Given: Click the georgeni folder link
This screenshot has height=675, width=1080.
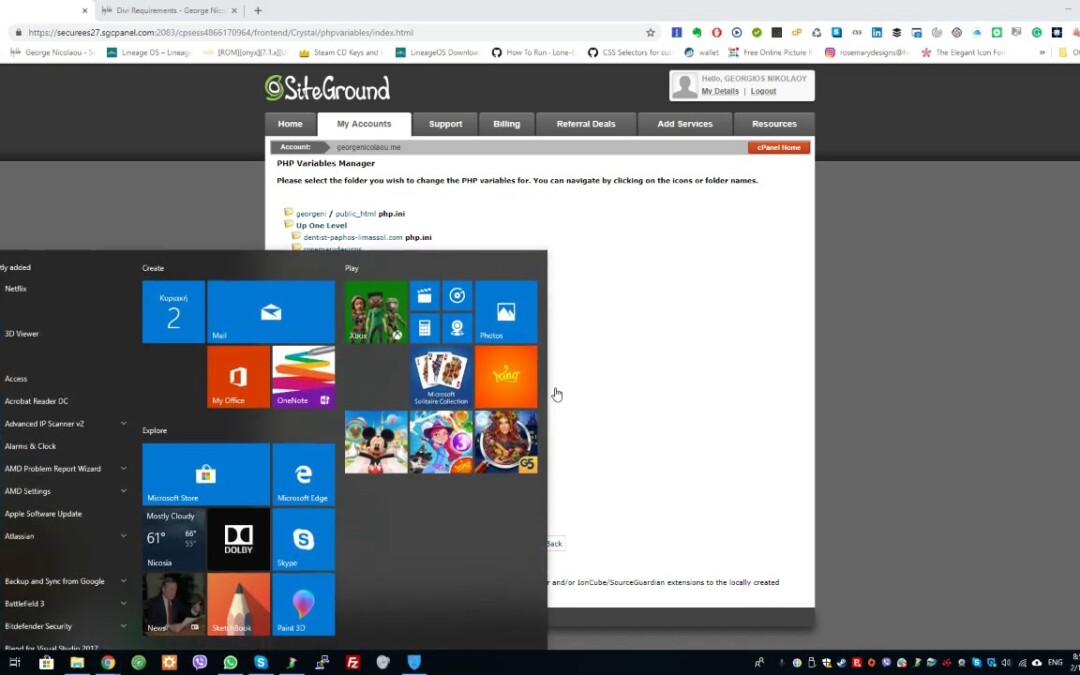Looking at the screenshot, I should [311, 214].
